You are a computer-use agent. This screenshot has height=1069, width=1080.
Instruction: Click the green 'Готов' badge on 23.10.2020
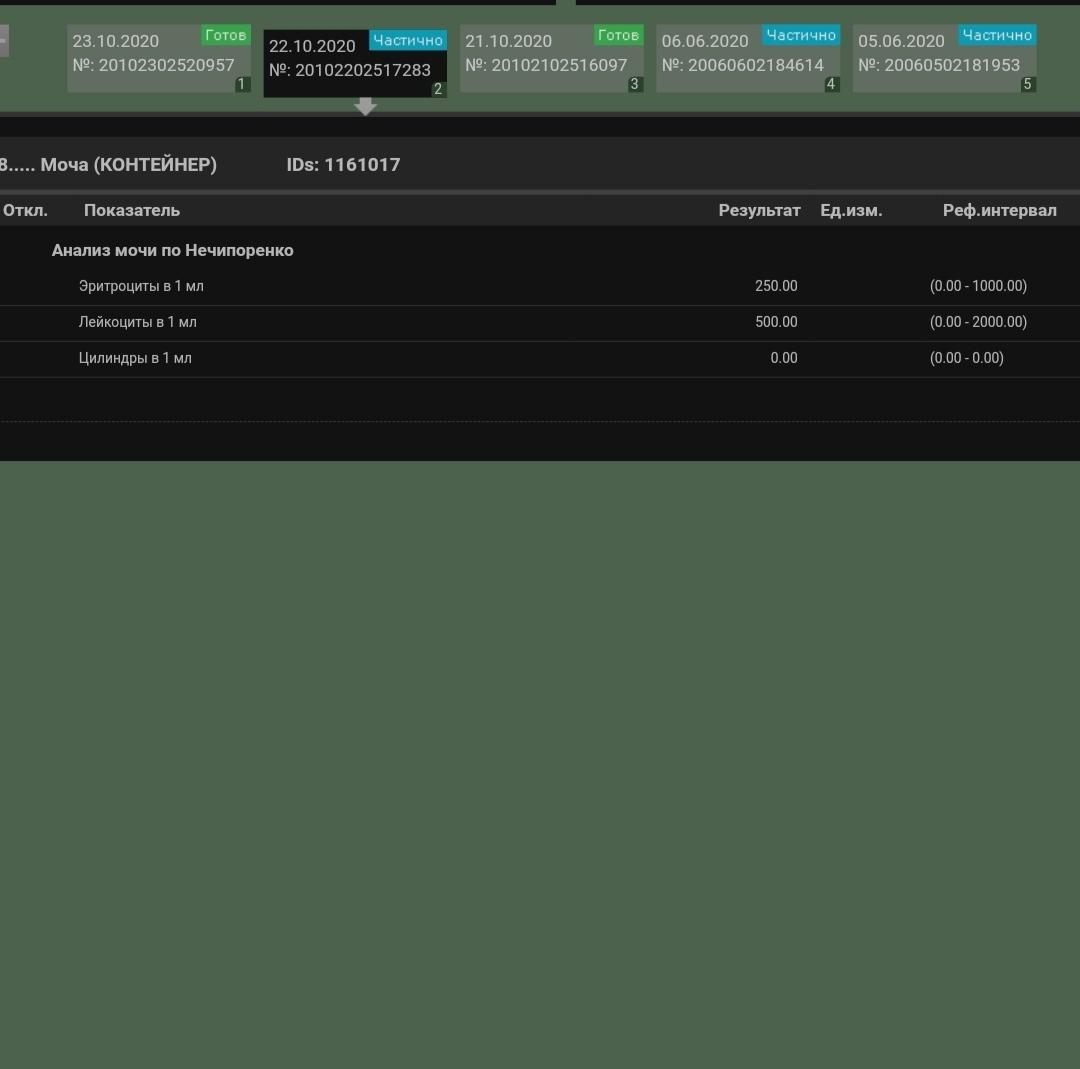(225, 35)
